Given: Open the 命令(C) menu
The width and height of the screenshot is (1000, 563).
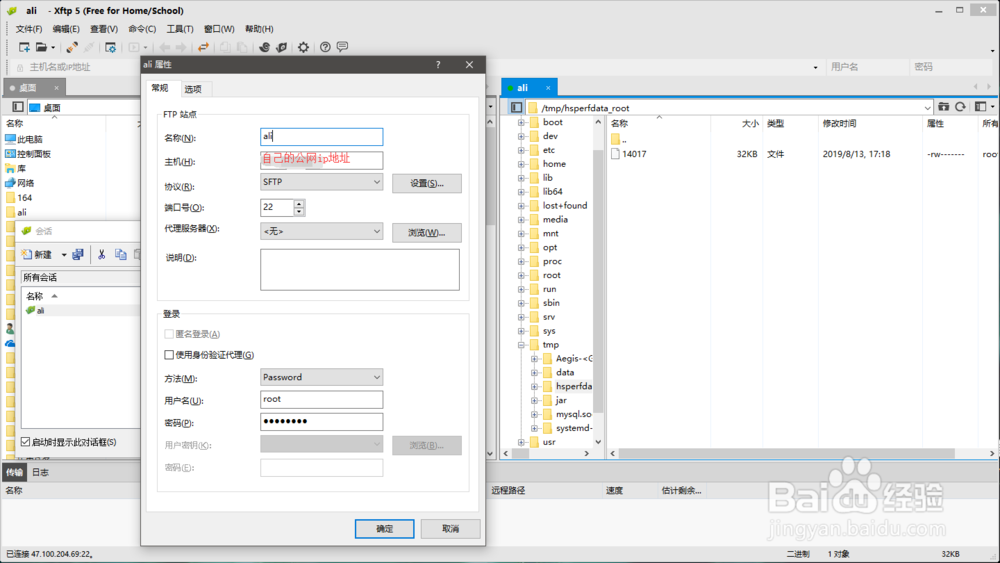Looking at the screenshot, I should pos(142,29).
